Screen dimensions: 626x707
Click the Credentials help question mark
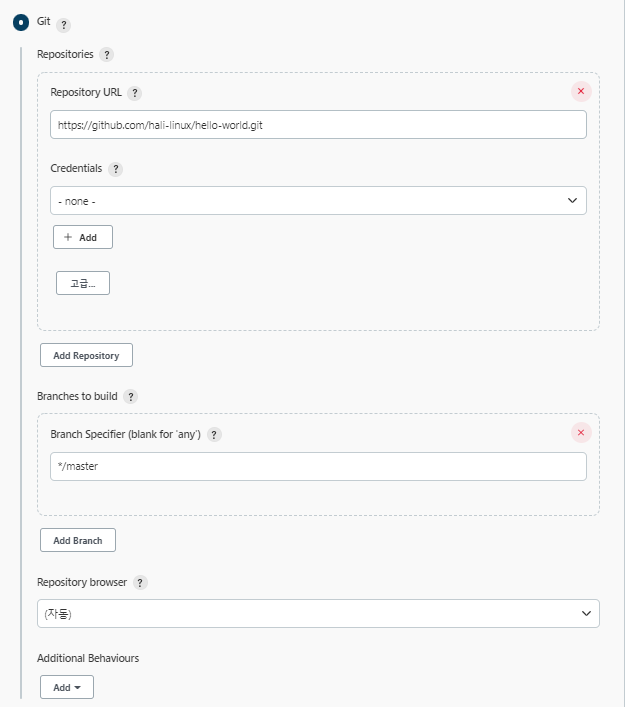pyautogui.click(x=115, y=169)
